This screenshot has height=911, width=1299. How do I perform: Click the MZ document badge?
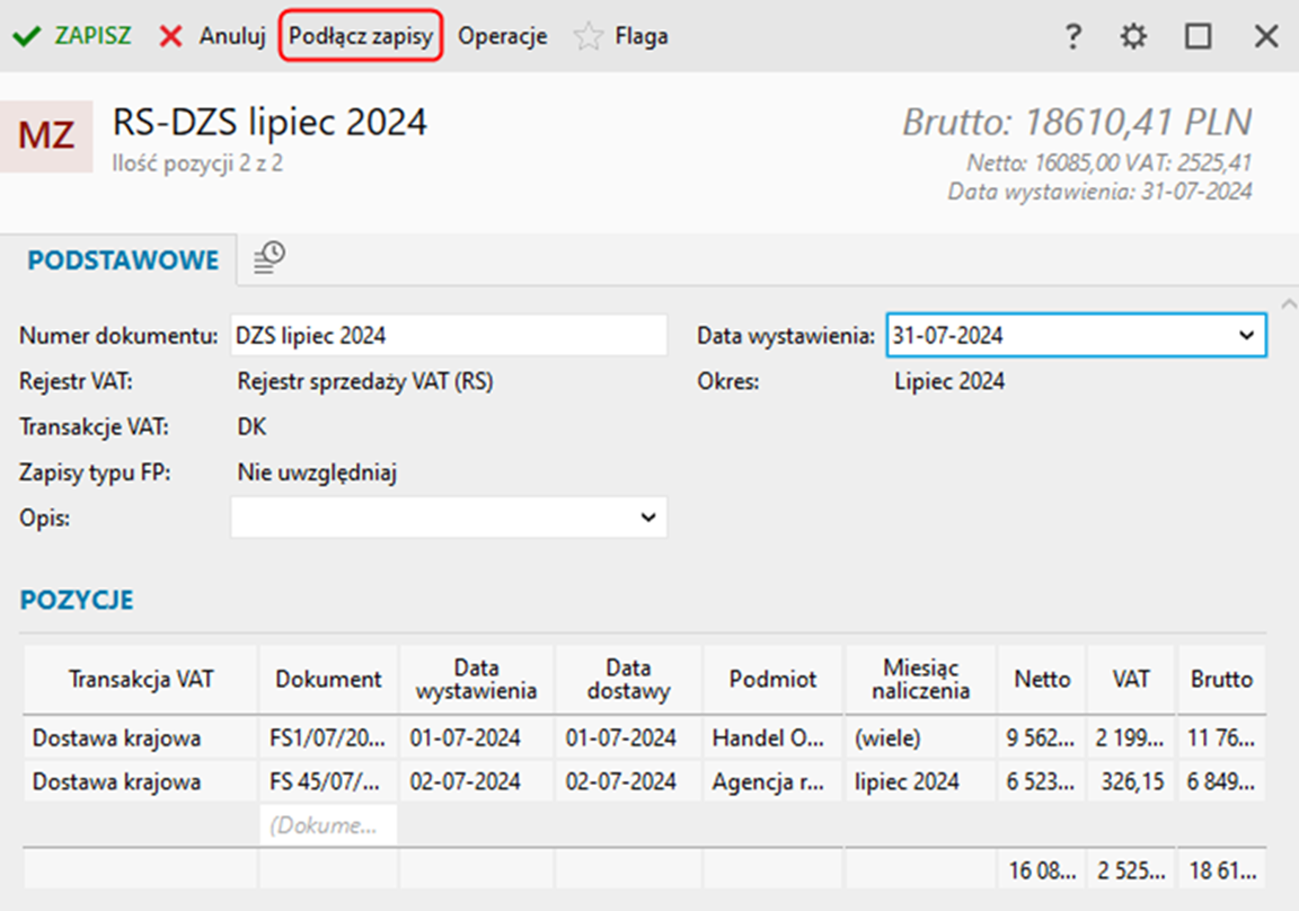[46, 136]
